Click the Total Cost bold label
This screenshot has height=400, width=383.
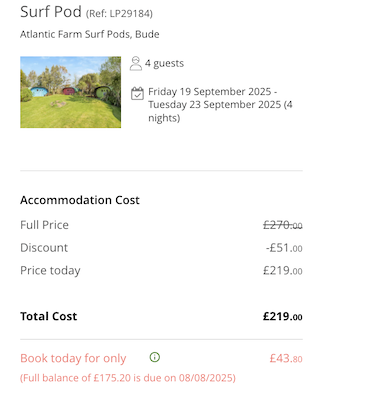(49, 316)
